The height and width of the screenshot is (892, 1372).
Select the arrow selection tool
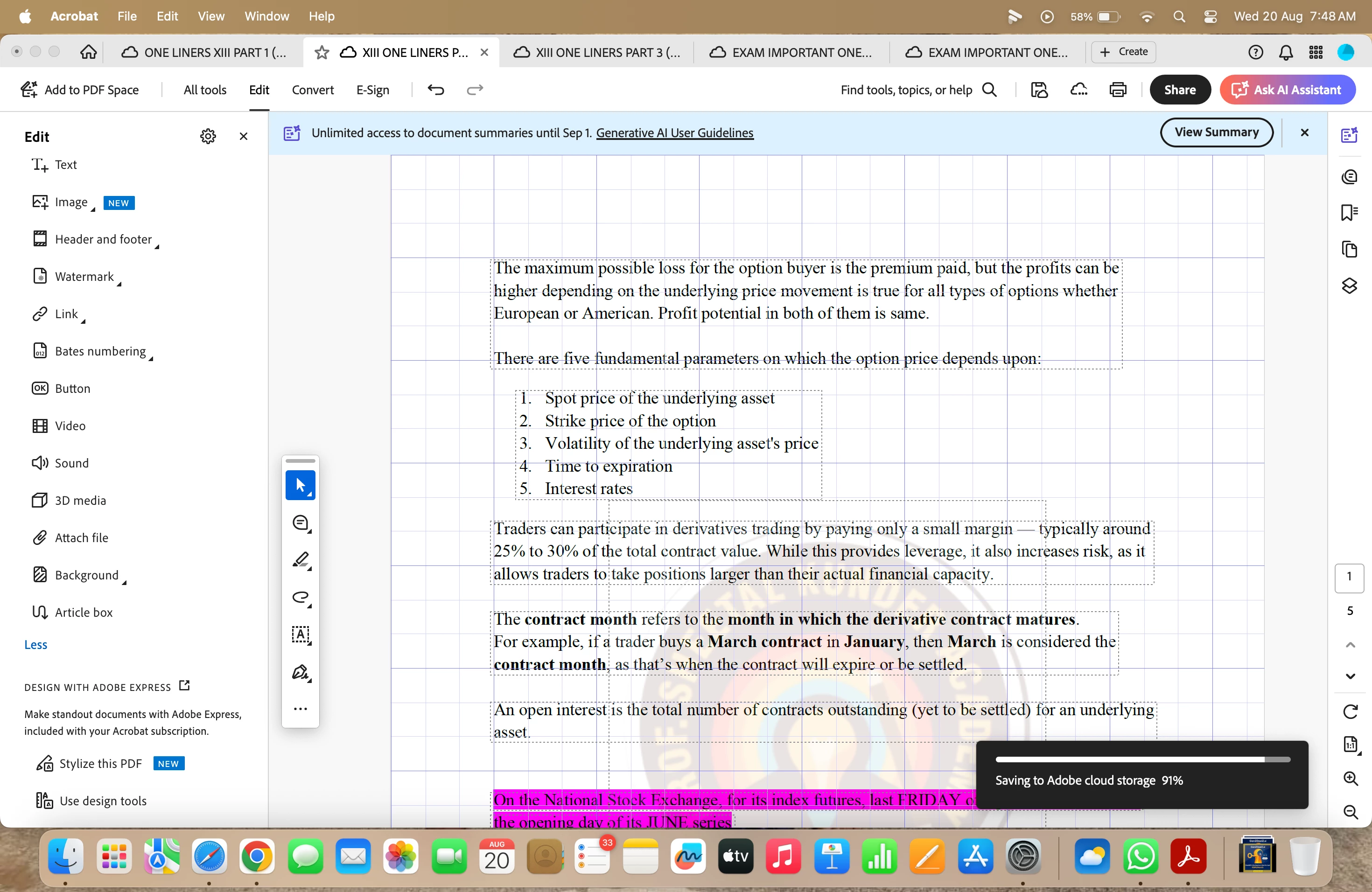301,485
